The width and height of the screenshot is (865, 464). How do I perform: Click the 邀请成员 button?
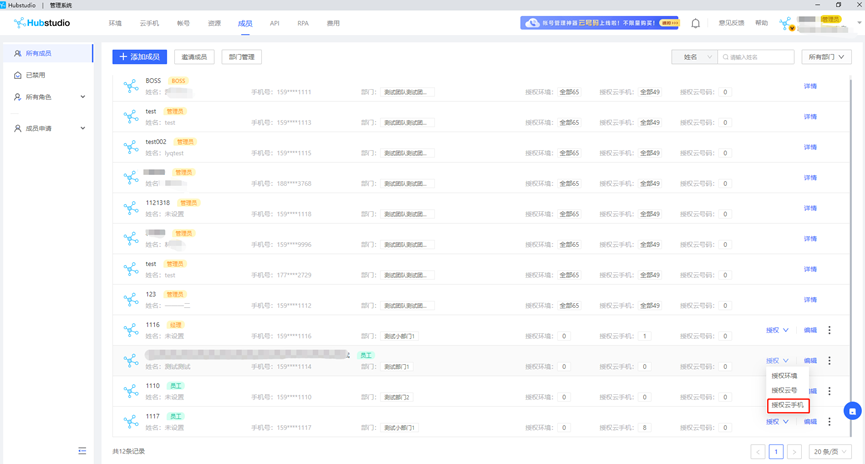[194, 57]
